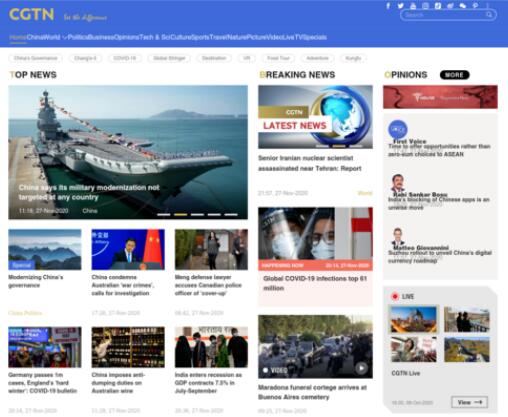Click the First Voice avatar icon
This screenshot has width=508, height=417.
pyautogui.click(x=398, y=129)
